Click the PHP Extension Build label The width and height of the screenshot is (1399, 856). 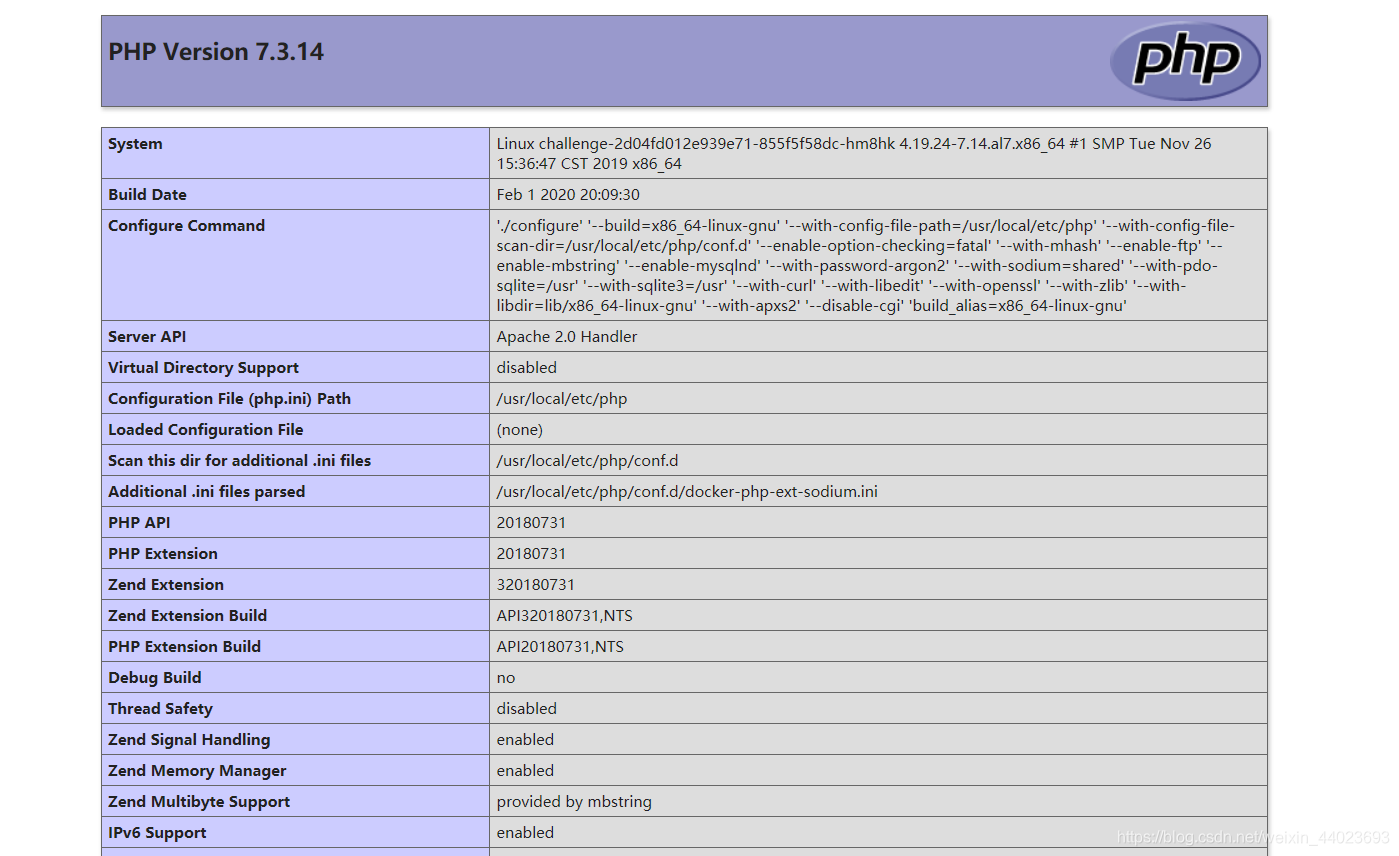coord(184,647)
